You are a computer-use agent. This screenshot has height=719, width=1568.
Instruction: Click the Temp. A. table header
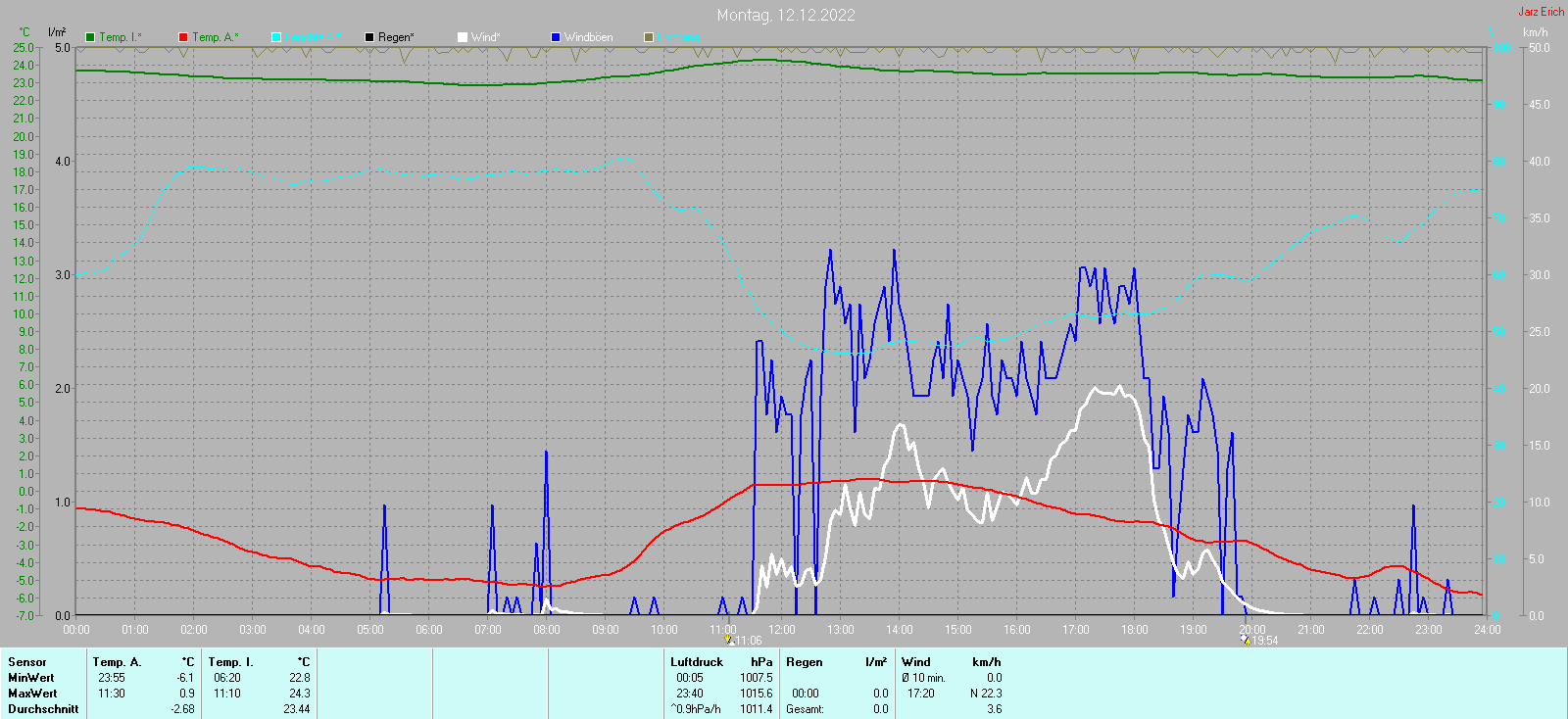[118, 662]
